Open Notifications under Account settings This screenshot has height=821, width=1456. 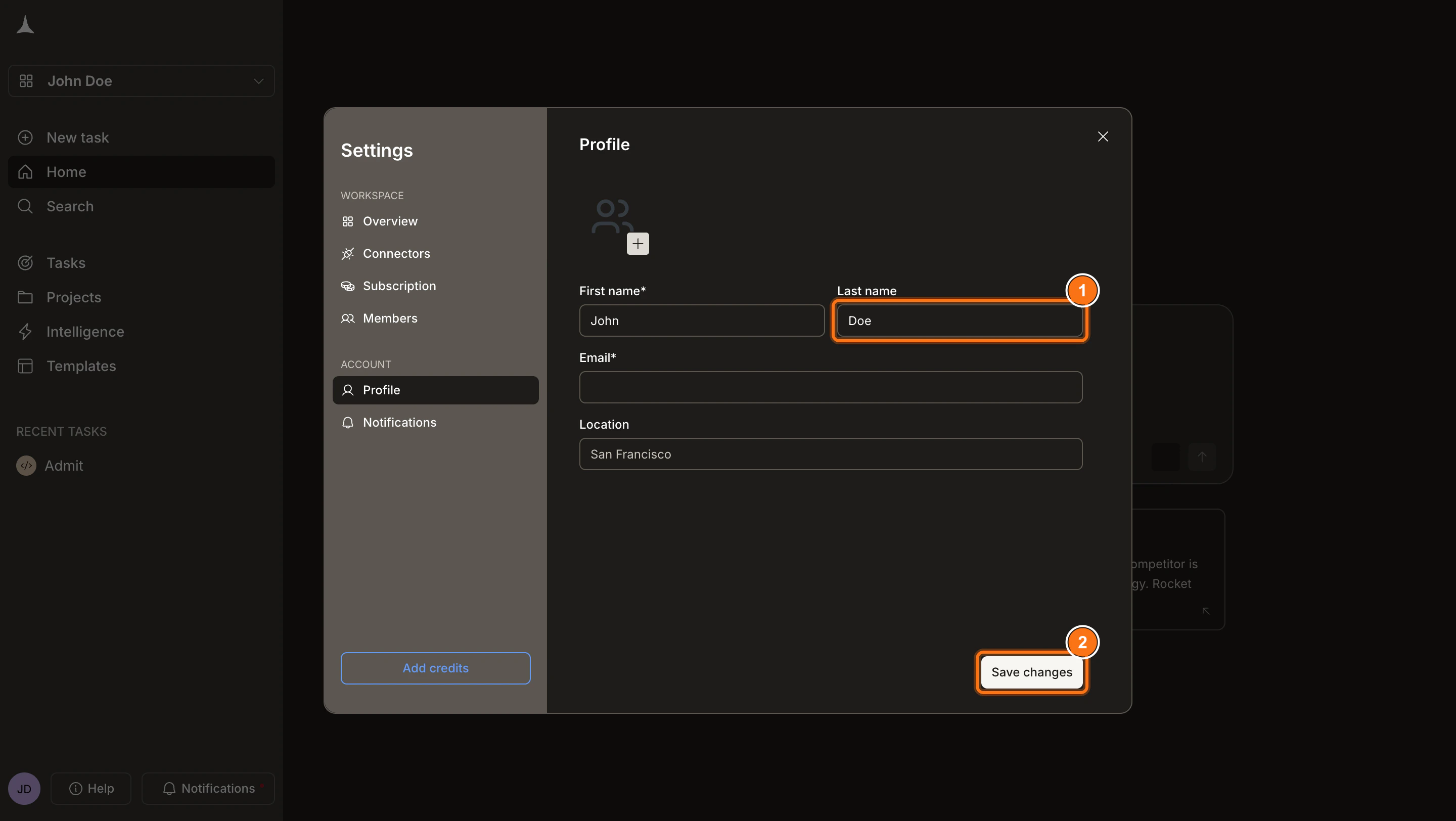pyautogui.click(x=398, y=422)
